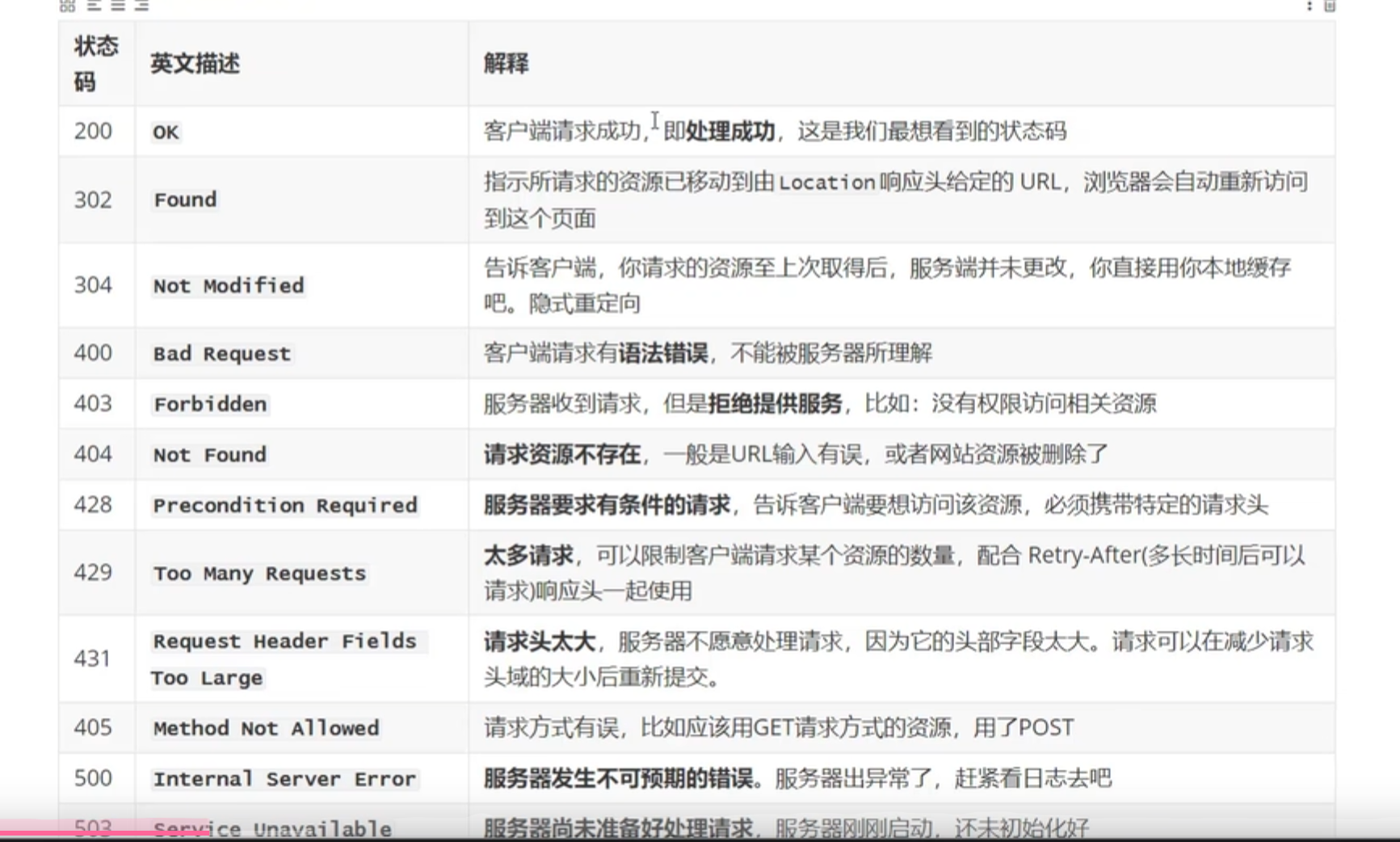The width and height of the screenshot is (1400, 842).
Task: Click the Precondition Required description cell
Action: click(301, 505)
